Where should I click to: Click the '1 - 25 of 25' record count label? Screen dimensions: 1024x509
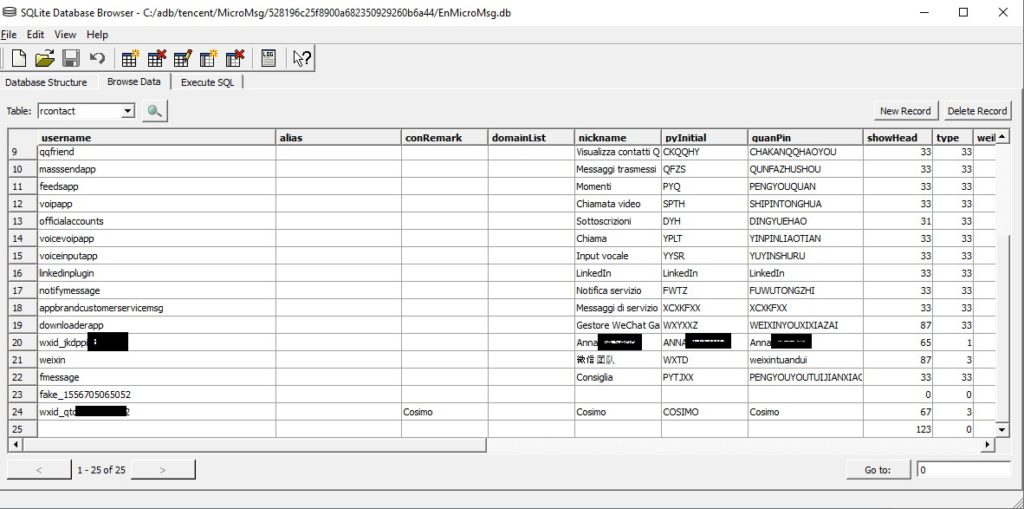(x=101, y=470)
